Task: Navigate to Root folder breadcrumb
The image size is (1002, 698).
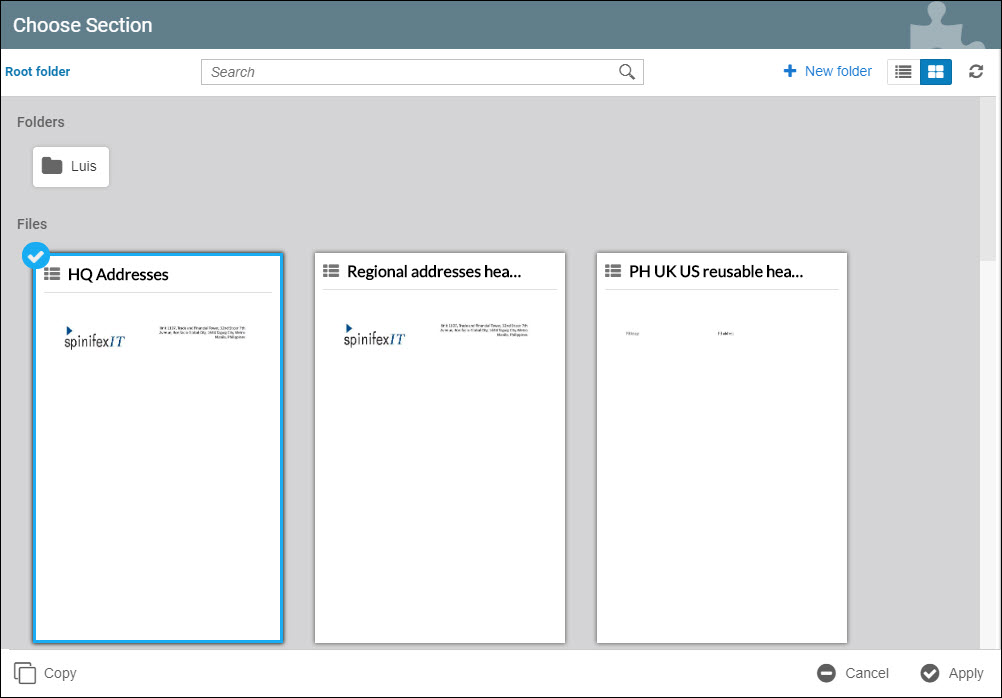Action: click(38, 72)
